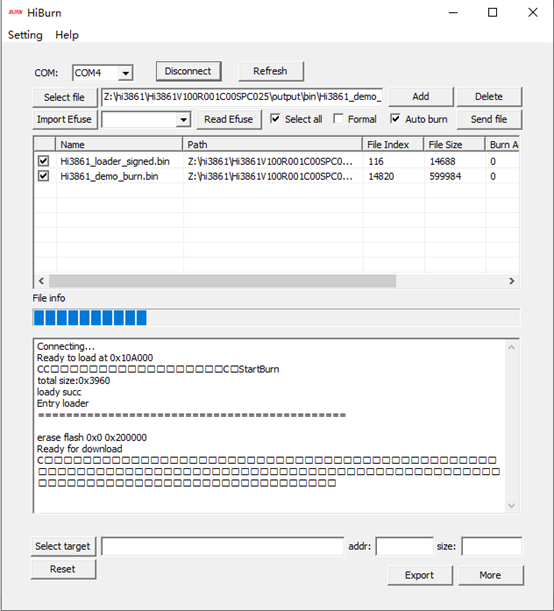
Task: Select Hi3861_loader_signed.bin file name
Action: tap(115, 161)
